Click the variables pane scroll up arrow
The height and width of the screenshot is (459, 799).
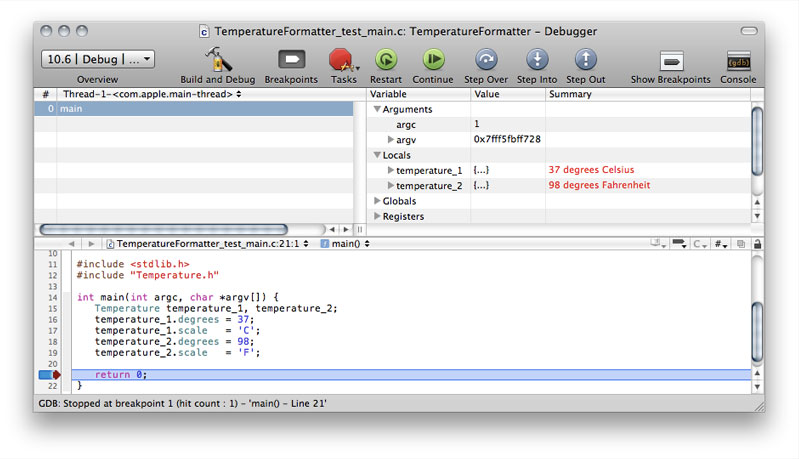tap(757, 202)
